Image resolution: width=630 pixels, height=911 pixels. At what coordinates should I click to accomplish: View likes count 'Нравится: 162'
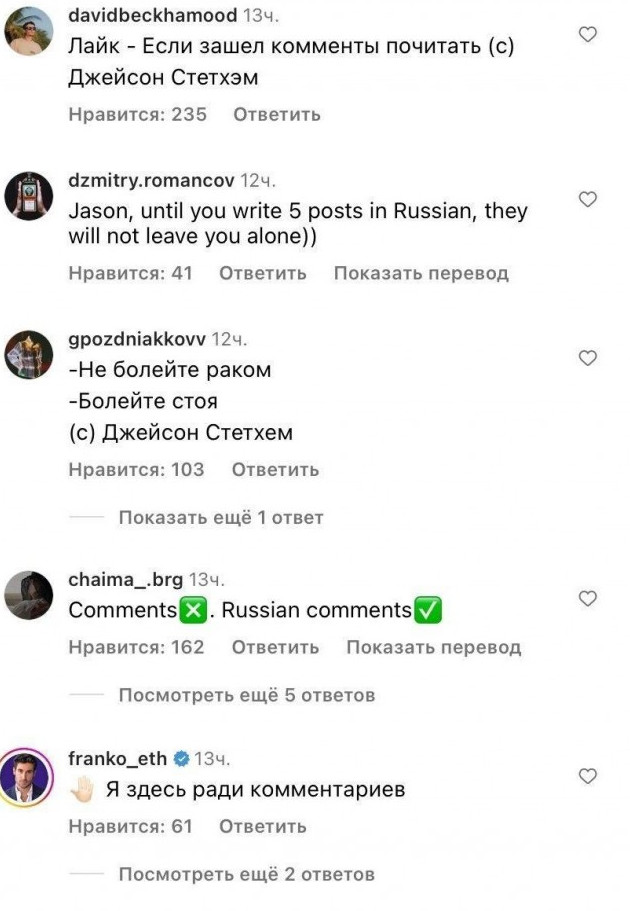136,647
